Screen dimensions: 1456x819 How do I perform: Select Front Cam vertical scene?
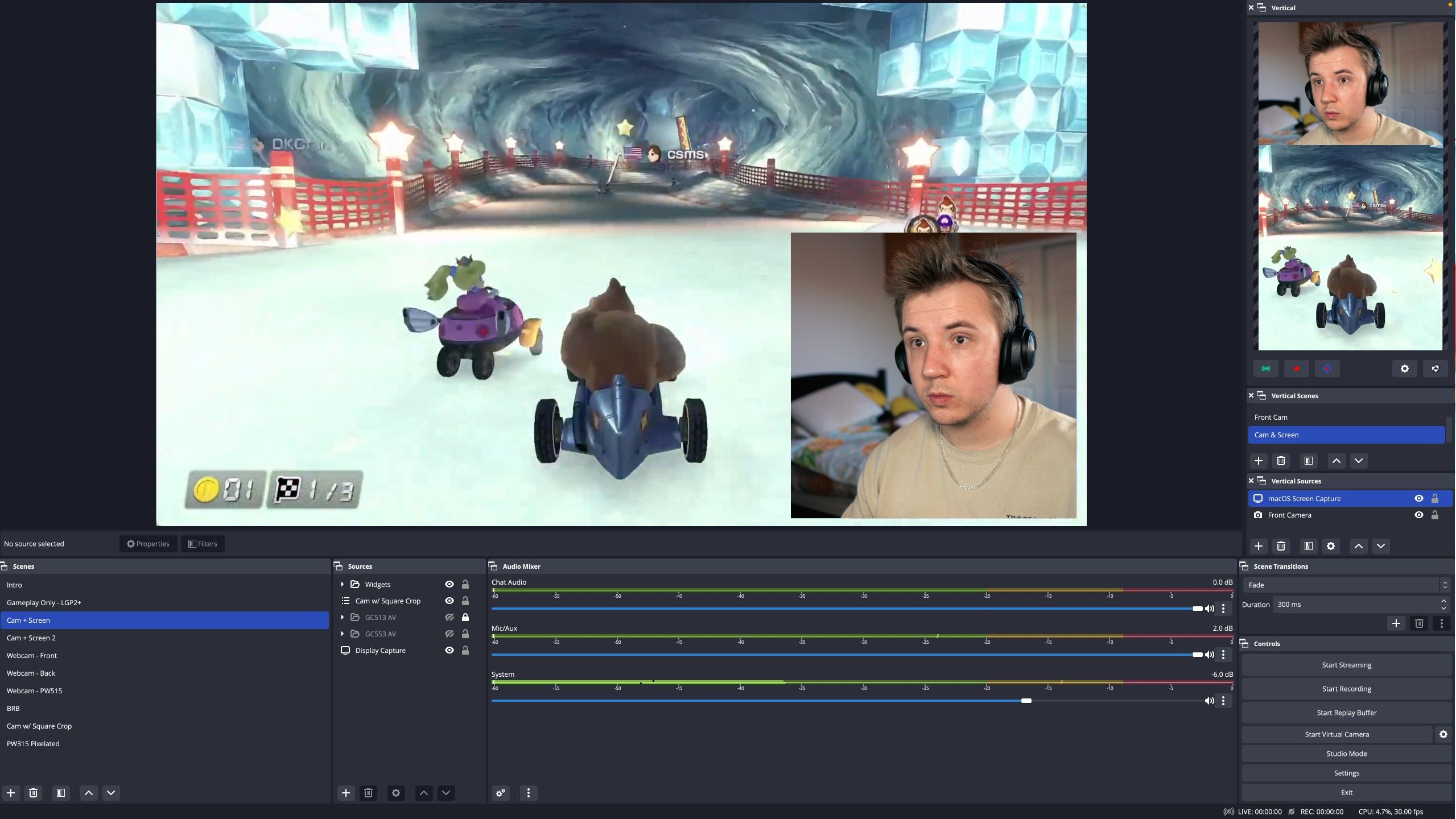pos(1271,417)
